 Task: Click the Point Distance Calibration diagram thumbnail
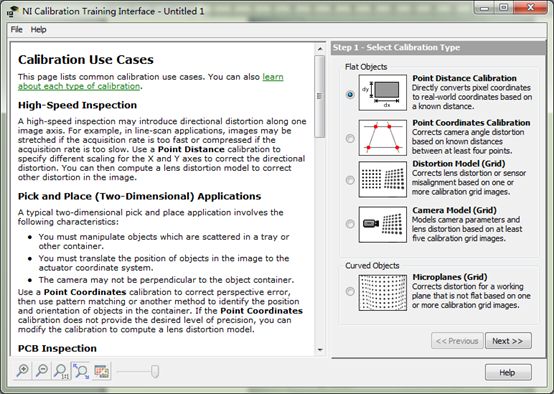pos(383,93)
